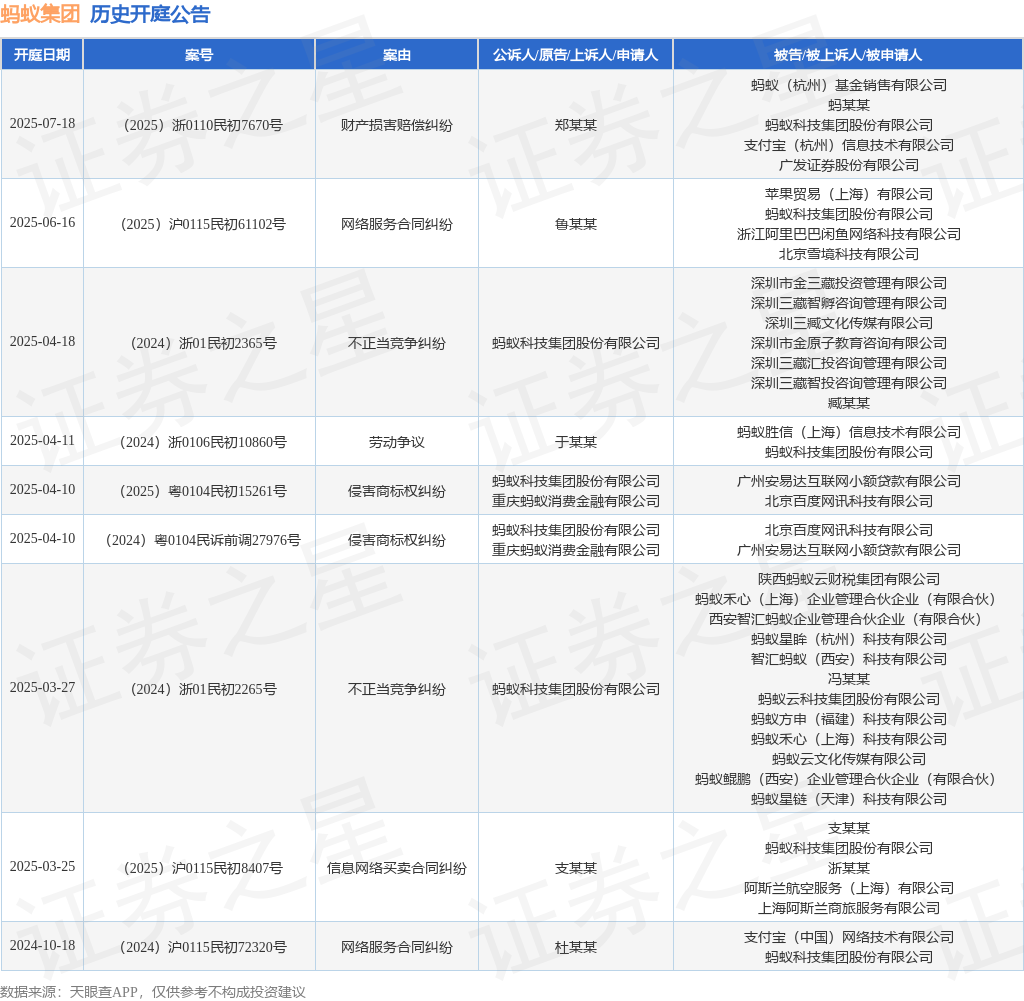
Task: Click case number (2024)沪0115民初72320号
Action: point(203,947)
